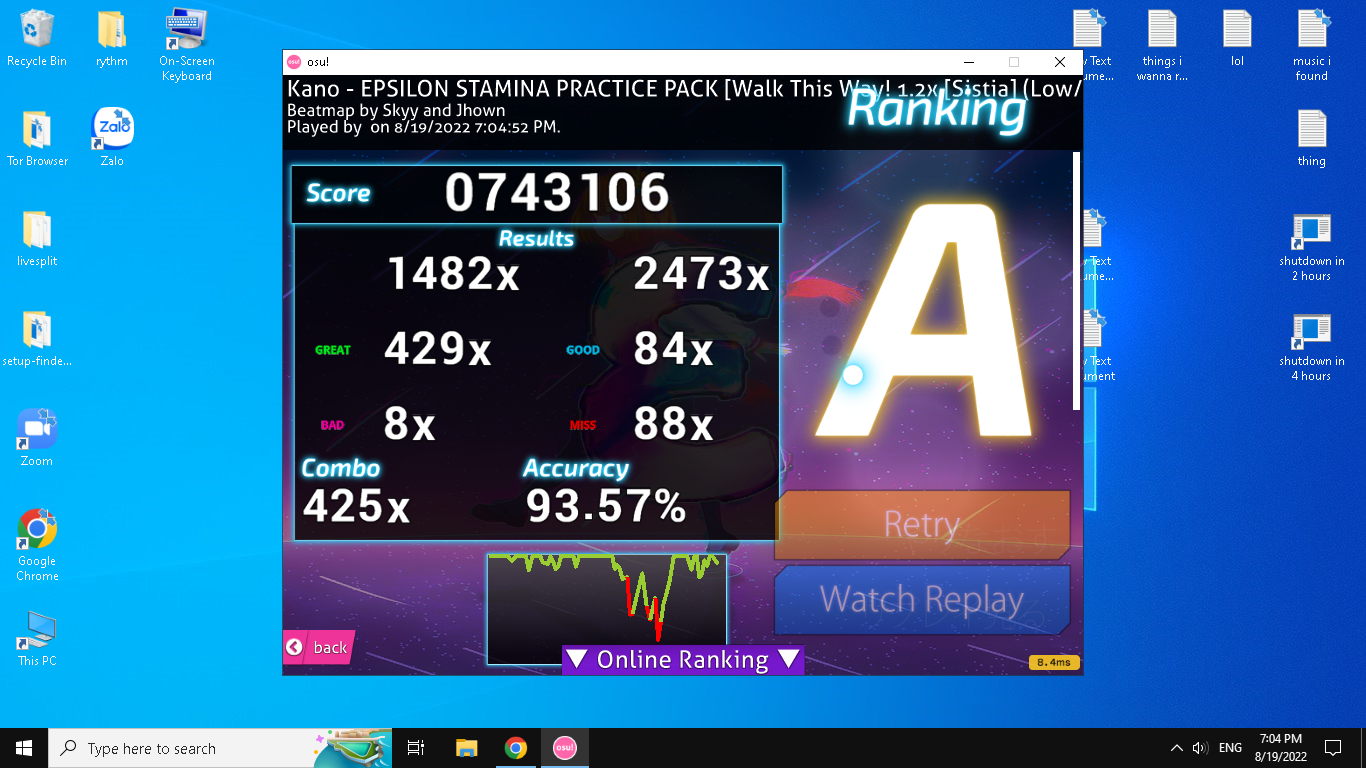The height and width of the screenshot is (768, 1366).
Task: Click the 429x great count
Action: pyautogui.click(x=437, y=349)
